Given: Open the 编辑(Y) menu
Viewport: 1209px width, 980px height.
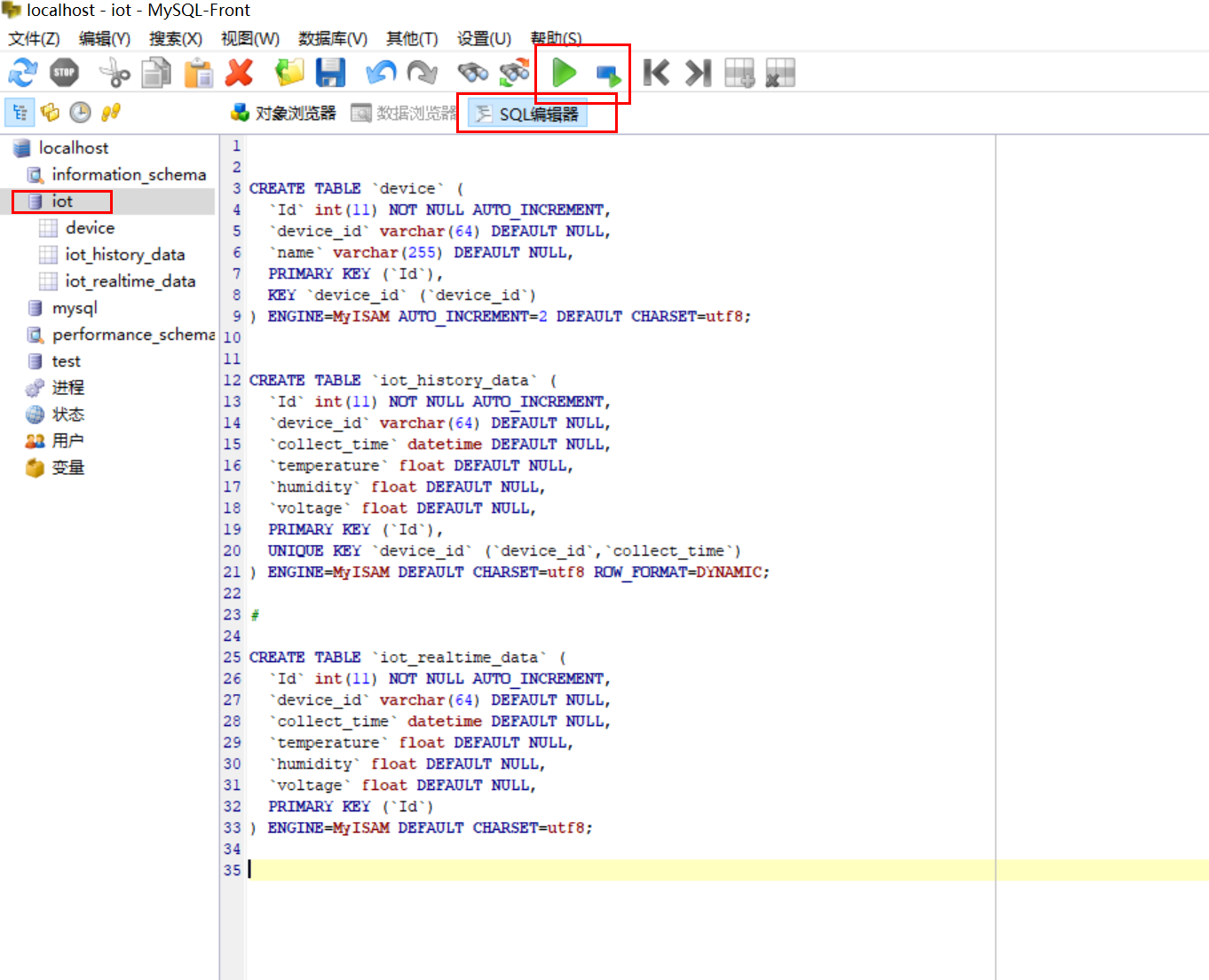Looking at the screenshot, I should 105,39.
